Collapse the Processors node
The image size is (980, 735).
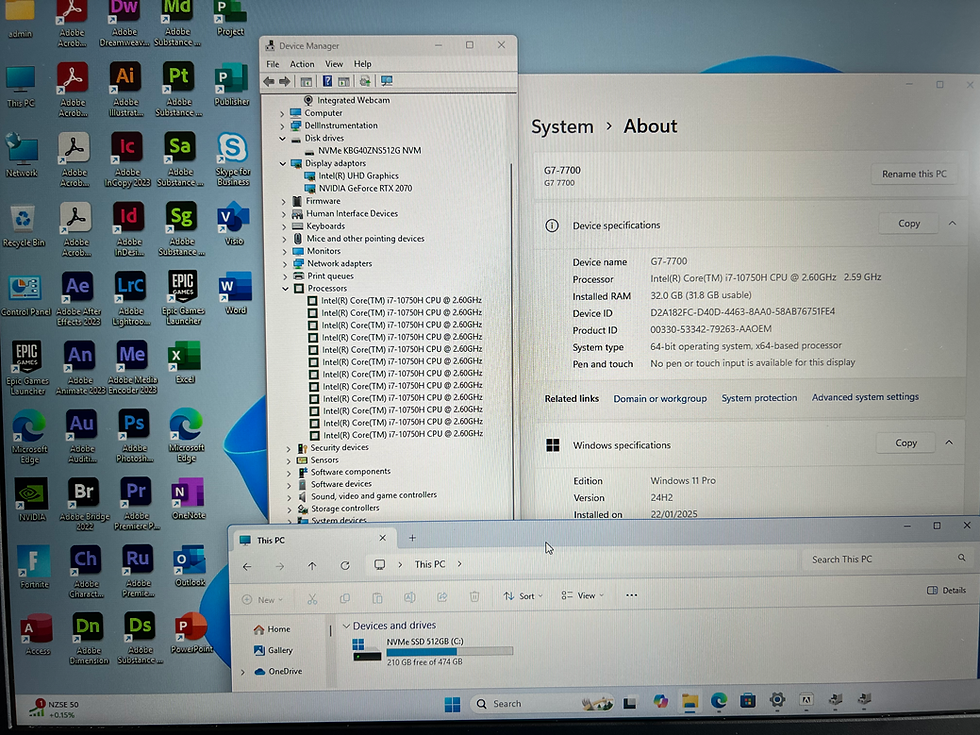[x=286, y=288]
